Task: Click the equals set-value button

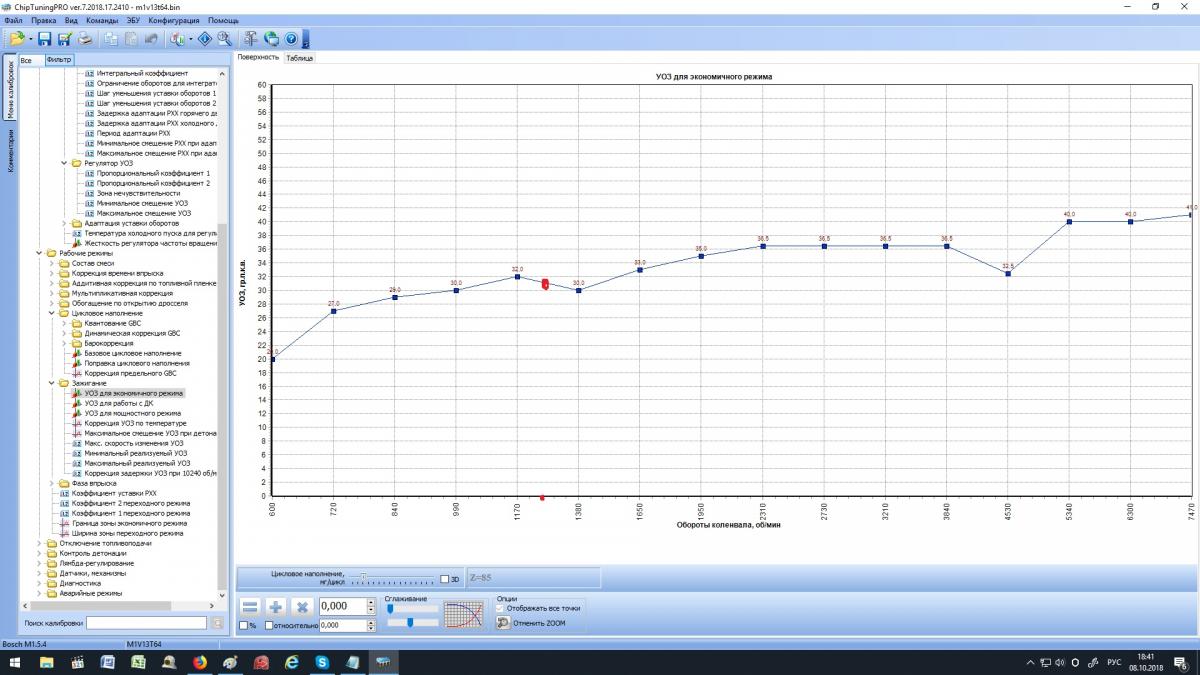Action: [x=251, y=607]
